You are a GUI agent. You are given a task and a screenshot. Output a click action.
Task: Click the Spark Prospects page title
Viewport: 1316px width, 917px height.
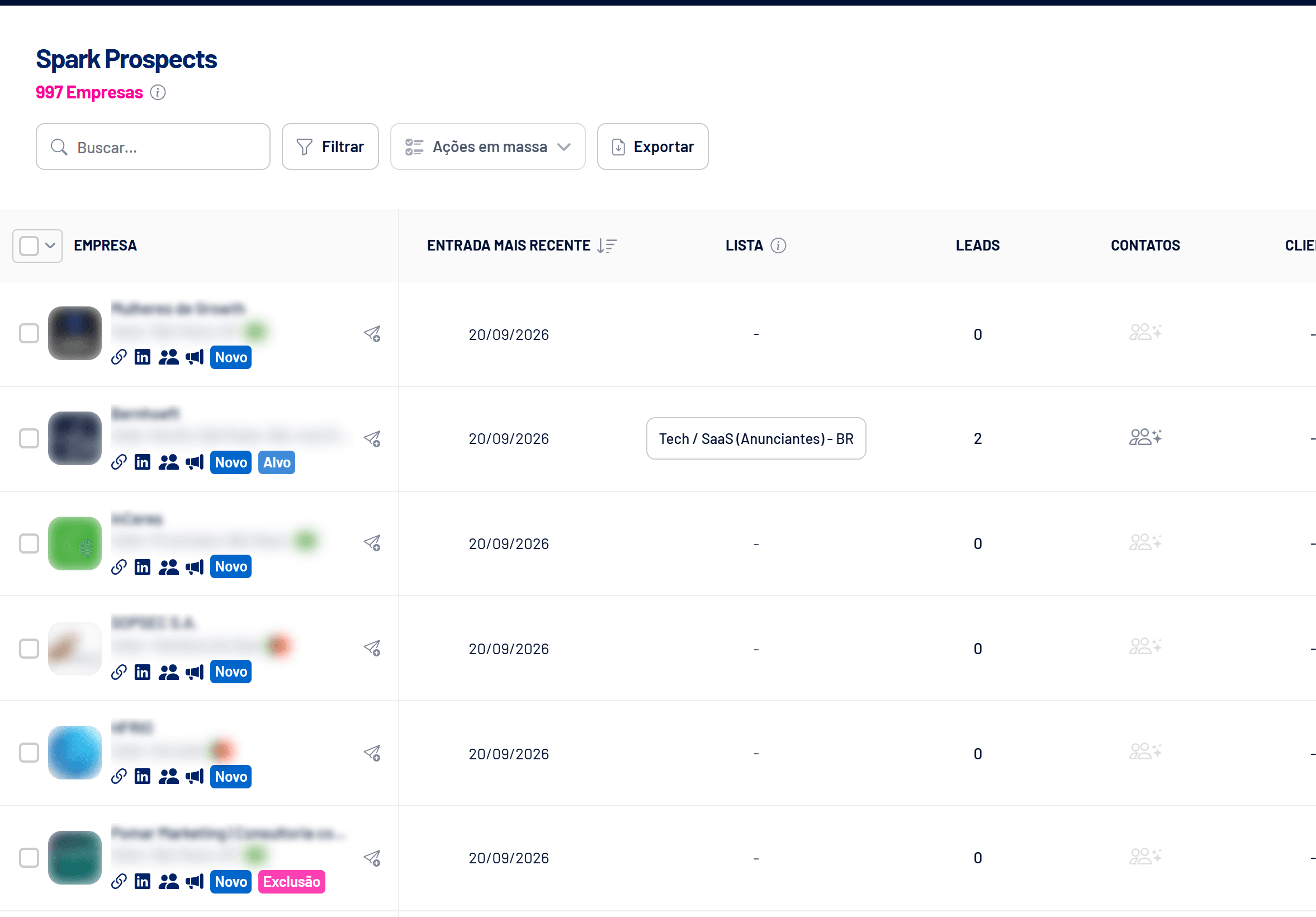click(x=126, y=60)
